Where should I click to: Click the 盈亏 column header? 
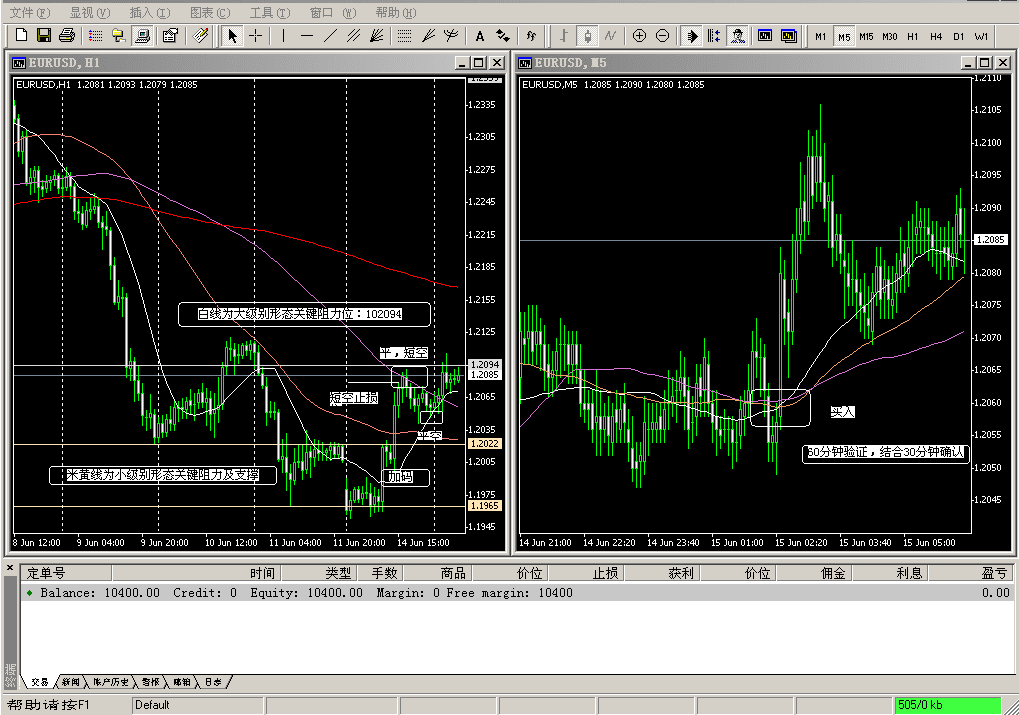(994, 573)
